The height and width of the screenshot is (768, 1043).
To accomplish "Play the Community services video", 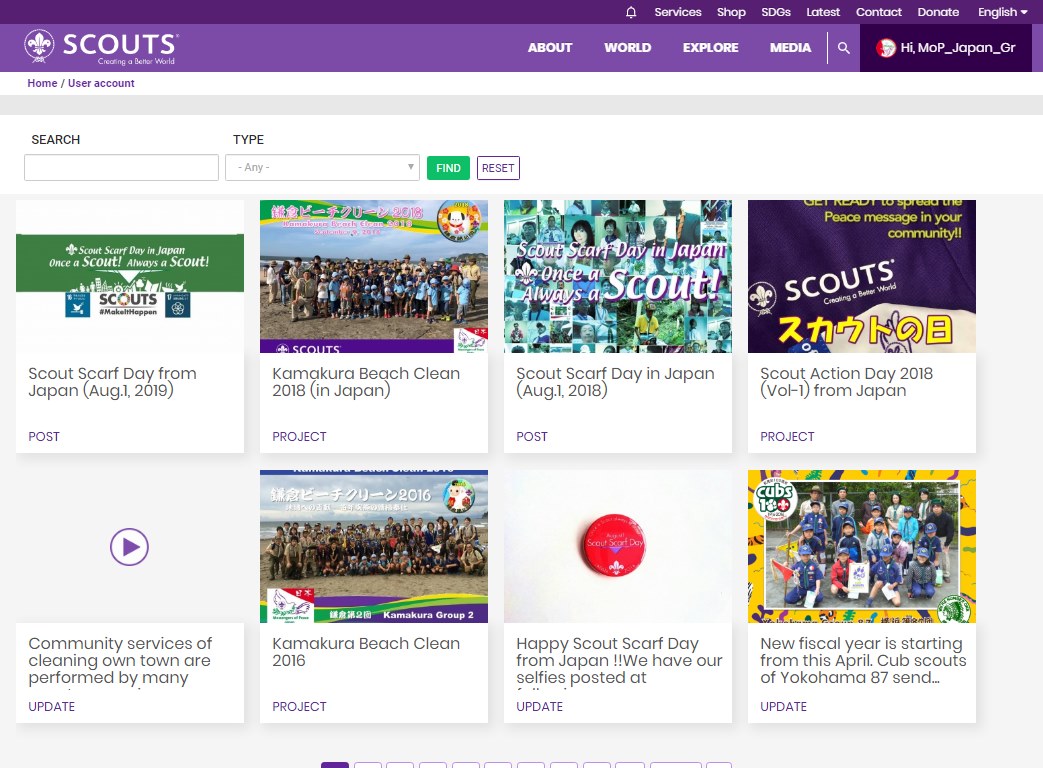I will [130, 547].
